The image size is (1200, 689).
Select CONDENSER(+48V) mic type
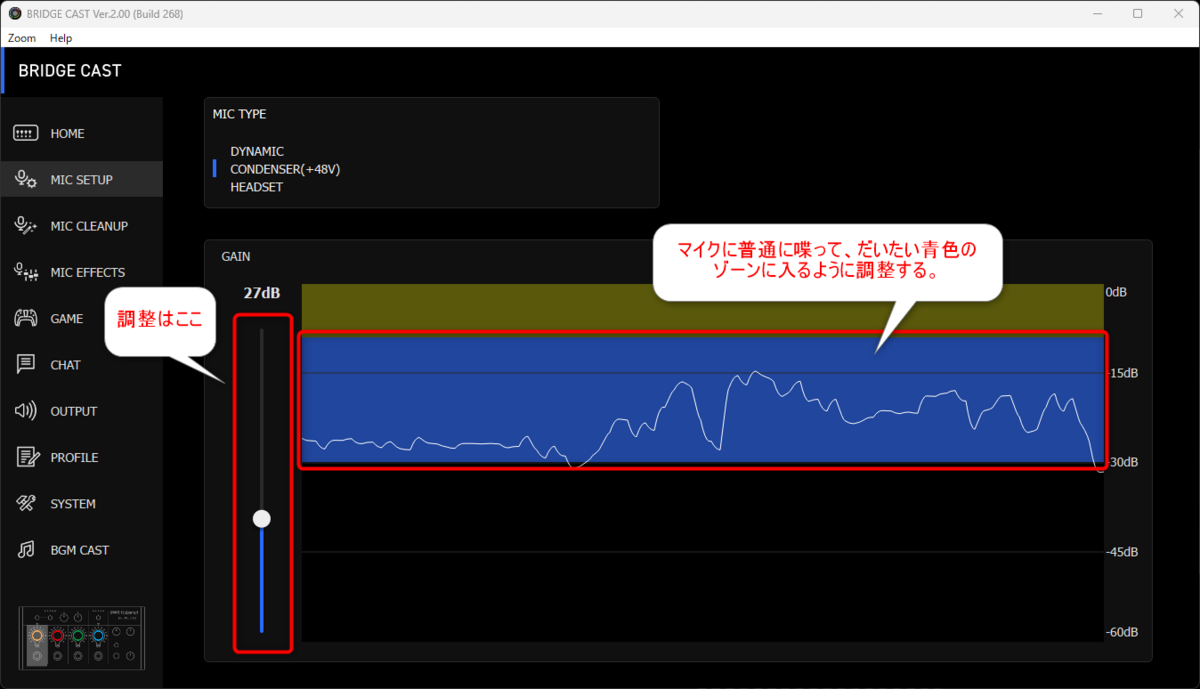[x=285, y=169]
